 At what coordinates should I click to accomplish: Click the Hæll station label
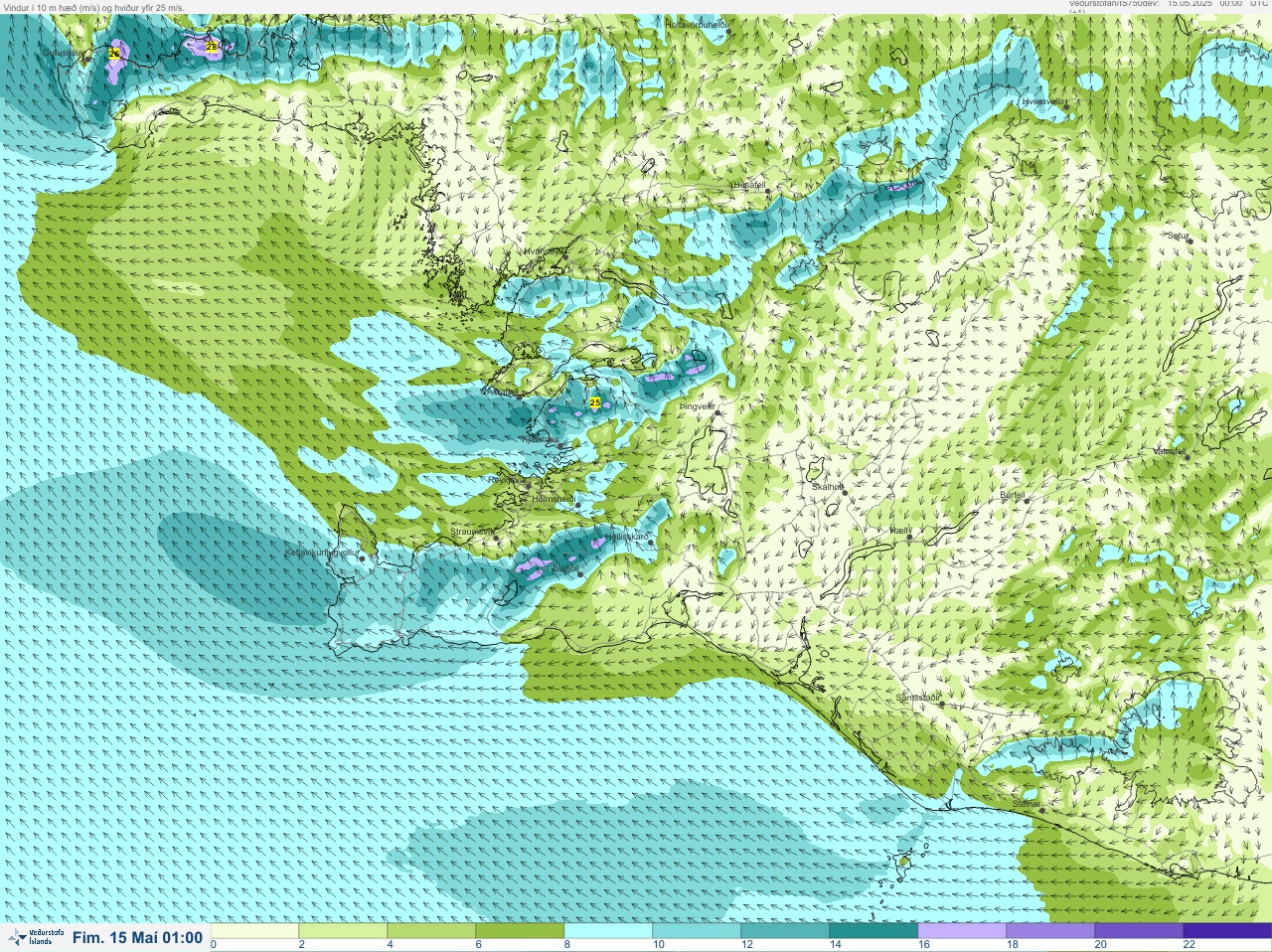click(x=899, y=531)
